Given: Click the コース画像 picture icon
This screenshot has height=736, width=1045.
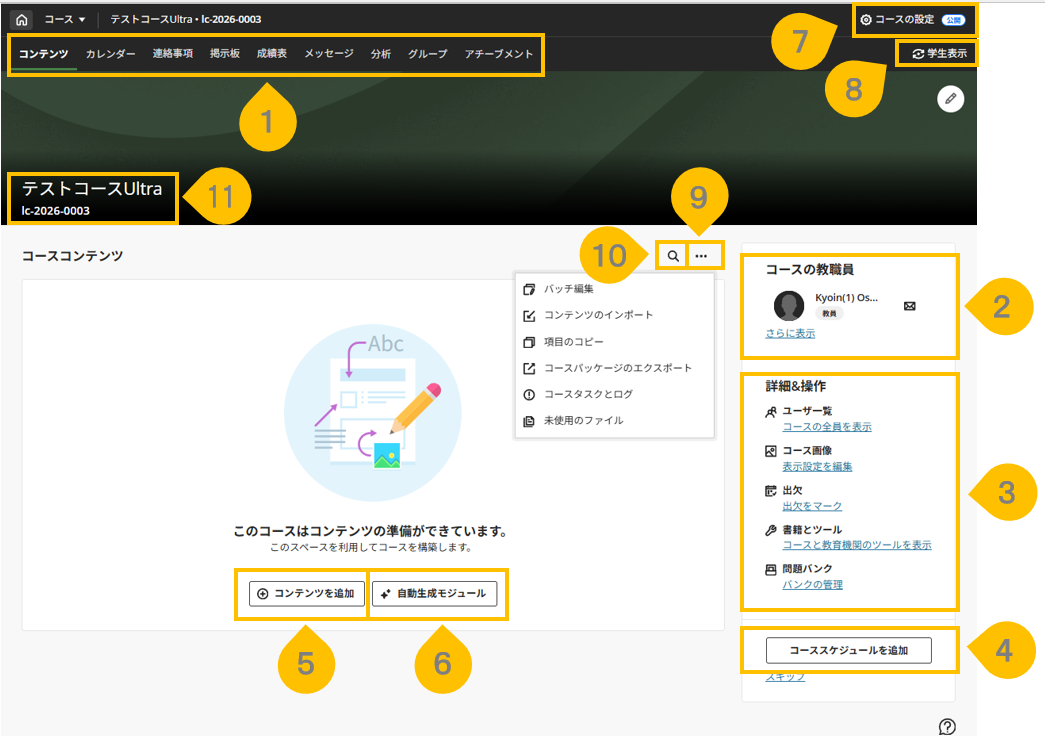Looking at the screenshot, I should click(x=770, y=451).
